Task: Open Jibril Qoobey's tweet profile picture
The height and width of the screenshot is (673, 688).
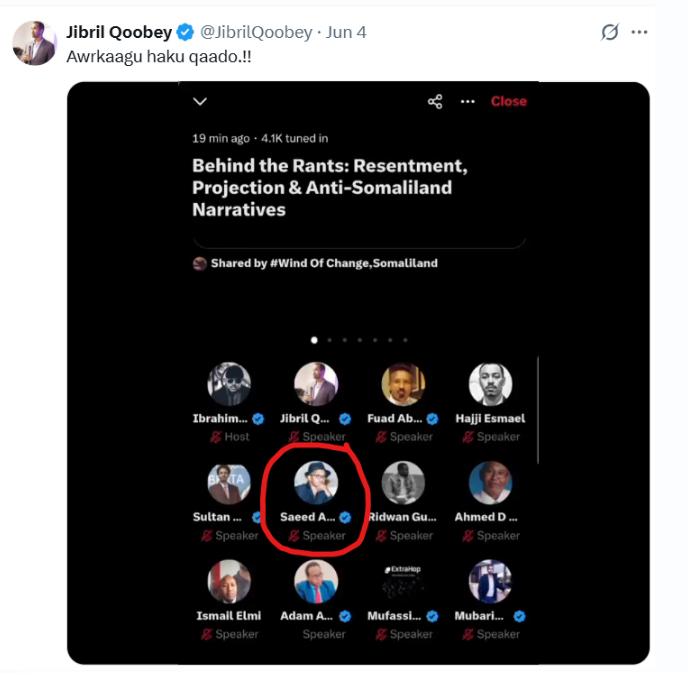Action: [35, 42]
